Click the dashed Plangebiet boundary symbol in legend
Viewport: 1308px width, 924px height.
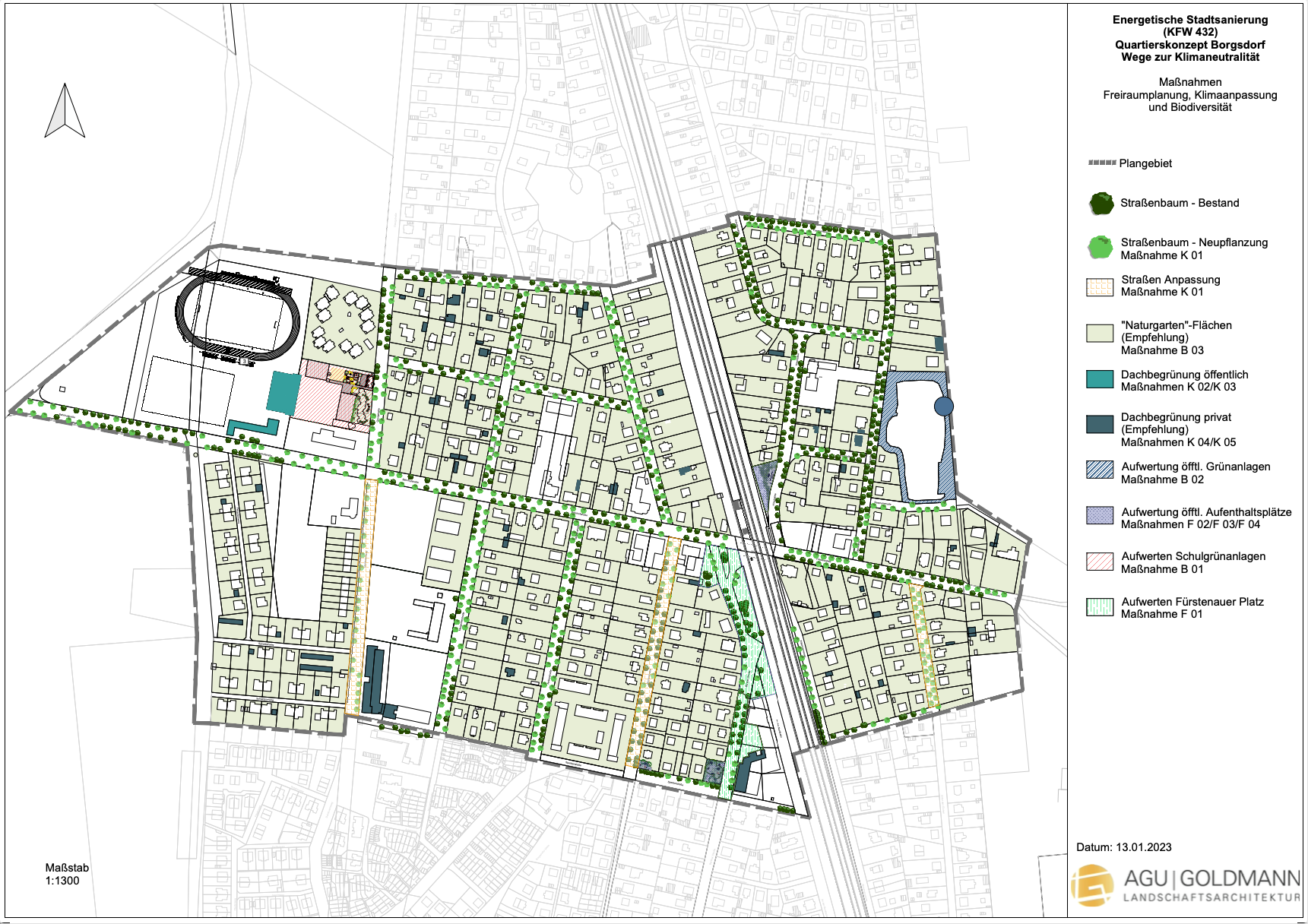(1101, 163)
